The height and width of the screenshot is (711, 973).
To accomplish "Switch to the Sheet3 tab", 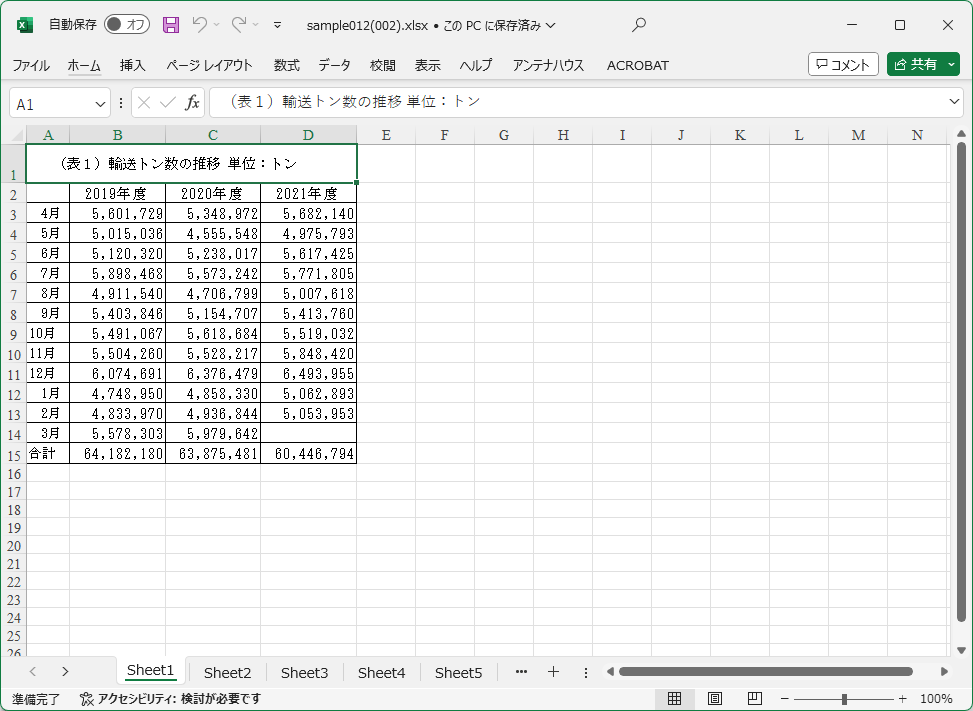I will [x=304, y=673].
